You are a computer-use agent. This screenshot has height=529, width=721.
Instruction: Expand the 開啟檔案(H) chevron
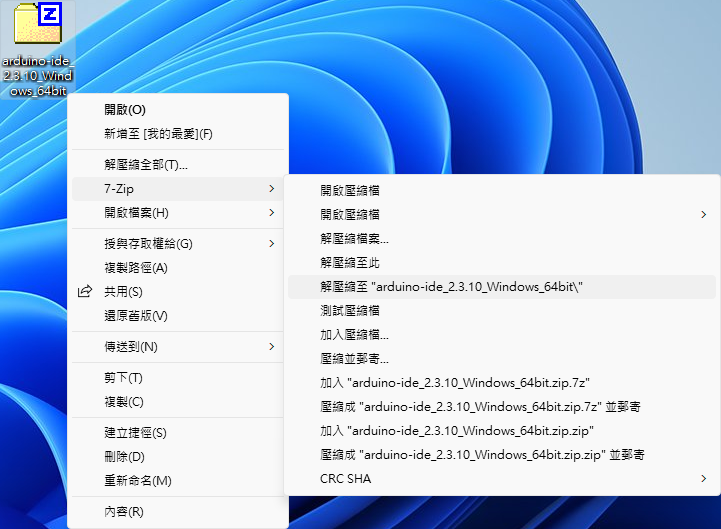click(272, 213)
